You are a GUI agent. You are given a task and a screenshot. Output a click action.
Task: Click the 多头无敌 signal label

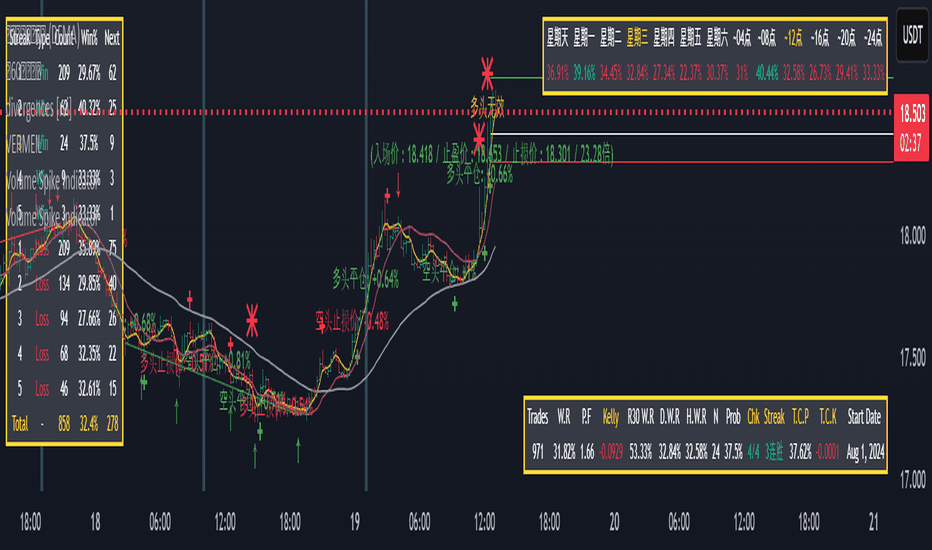pos(487,108)
